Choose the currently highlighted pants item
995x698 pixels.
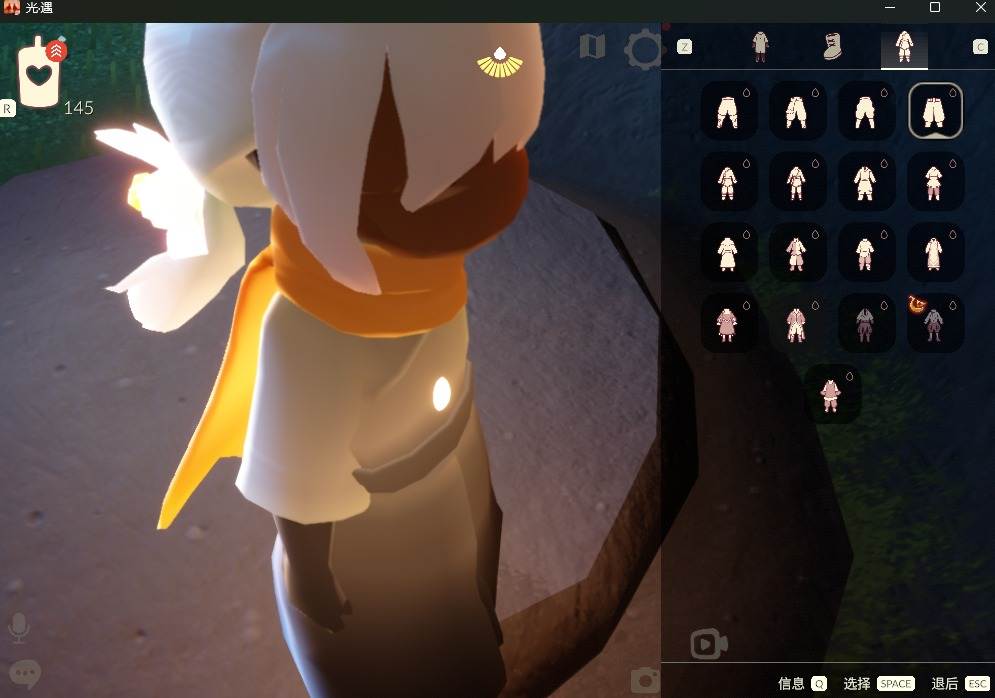(935, 110)
